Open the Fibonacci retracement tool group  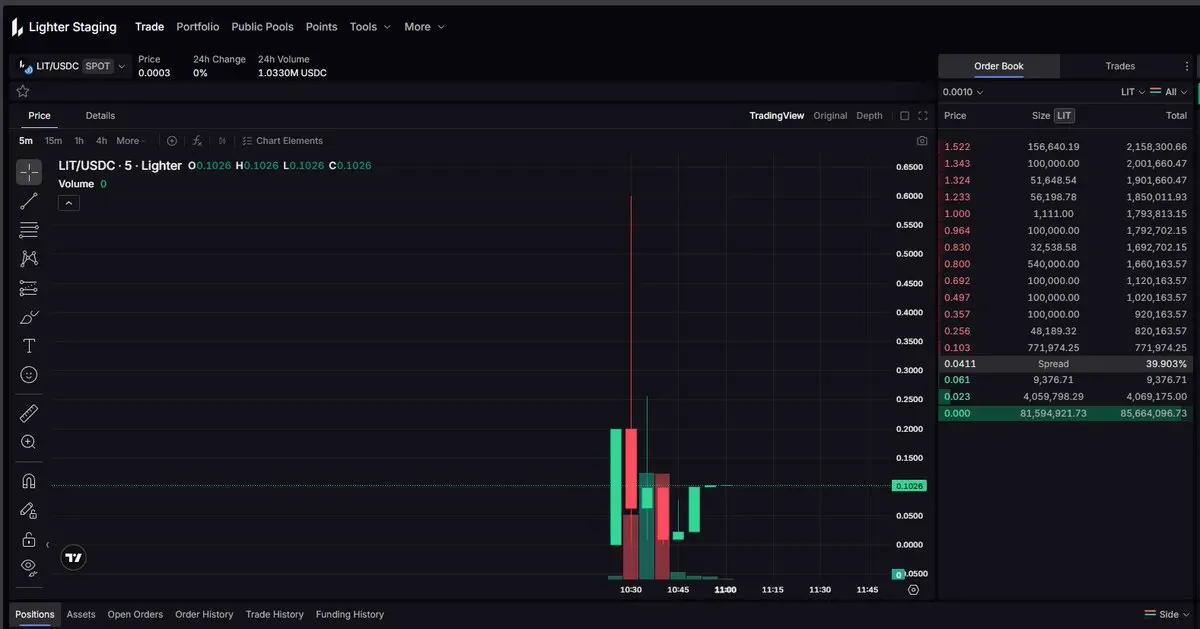point(29,230)
